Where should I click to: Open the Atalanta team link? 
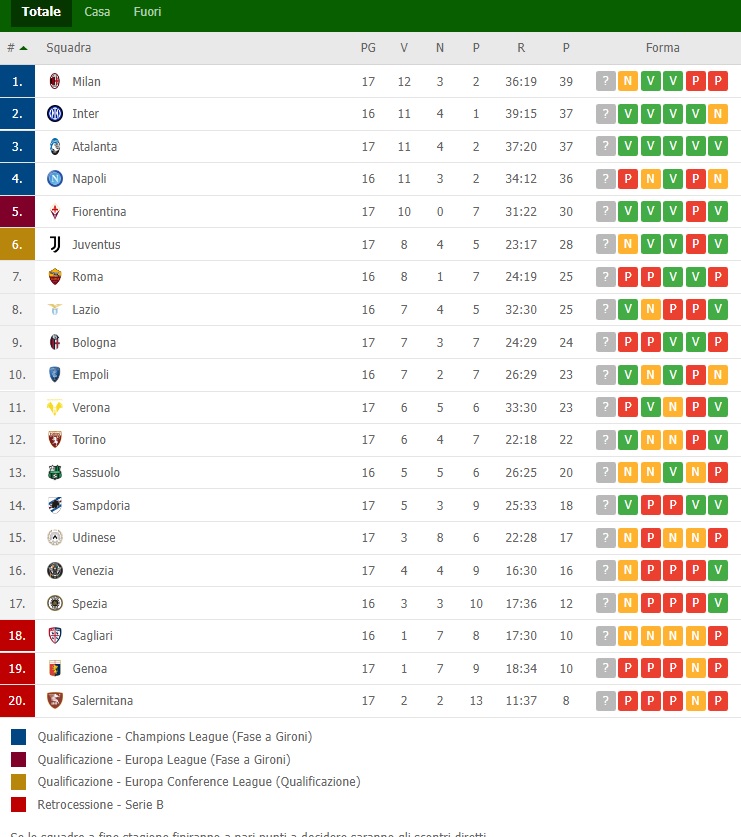pos(94,147)
